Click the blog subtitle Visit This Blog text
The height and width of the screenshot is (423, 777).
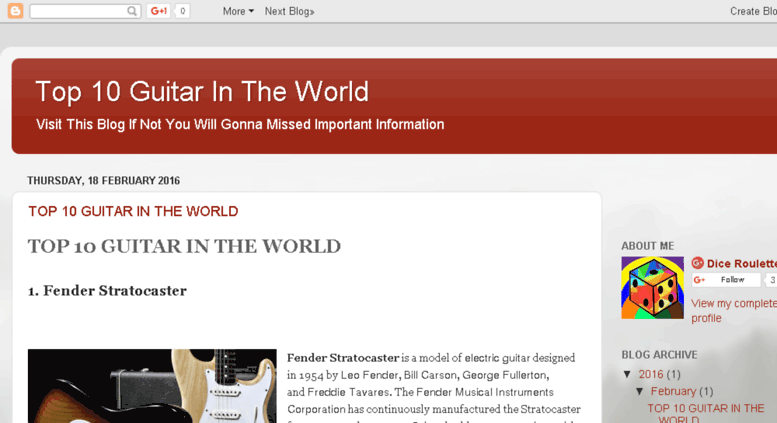[x=240, y=124]
